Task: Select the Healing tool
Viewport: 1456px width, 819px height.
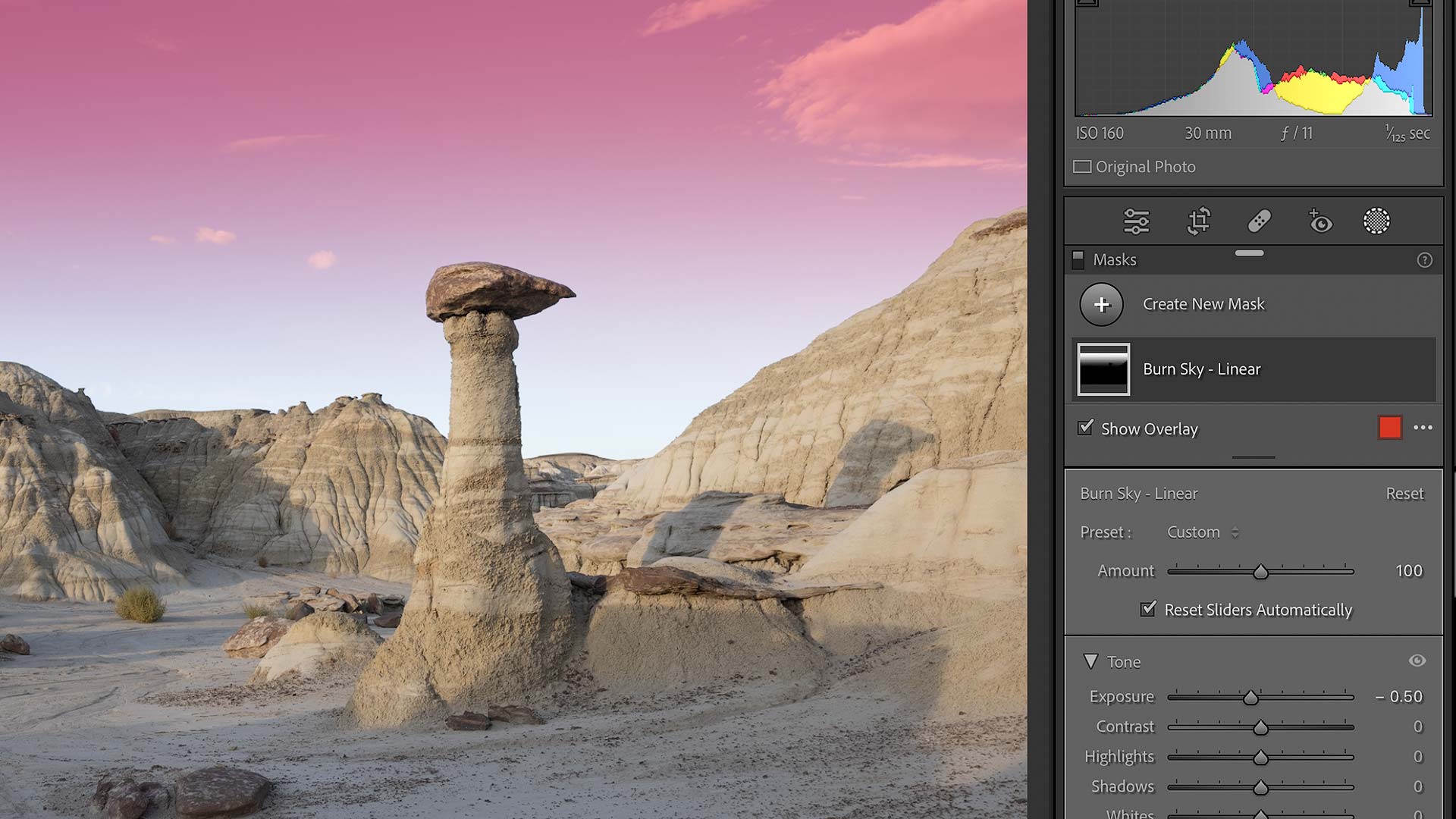Action: [1259, 221]
